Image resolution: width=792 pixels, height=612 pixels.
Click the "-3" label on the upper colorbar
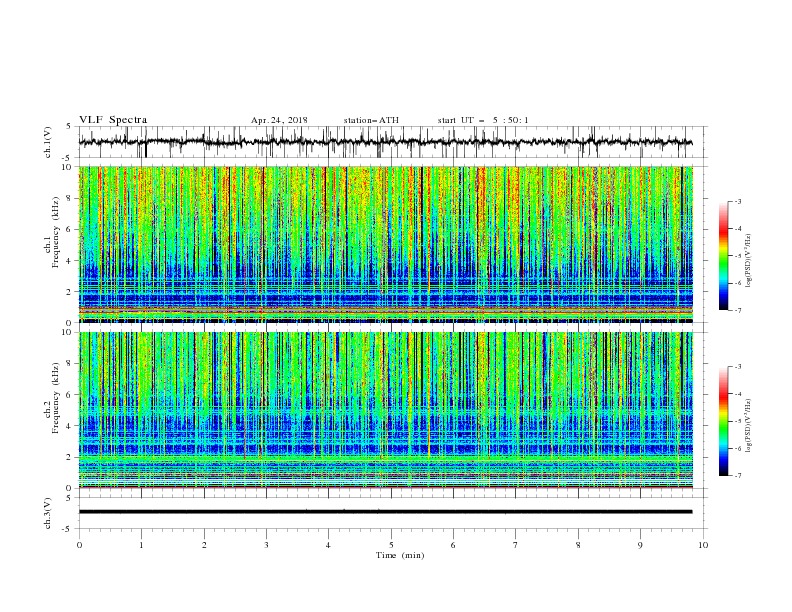click(737, 201)
